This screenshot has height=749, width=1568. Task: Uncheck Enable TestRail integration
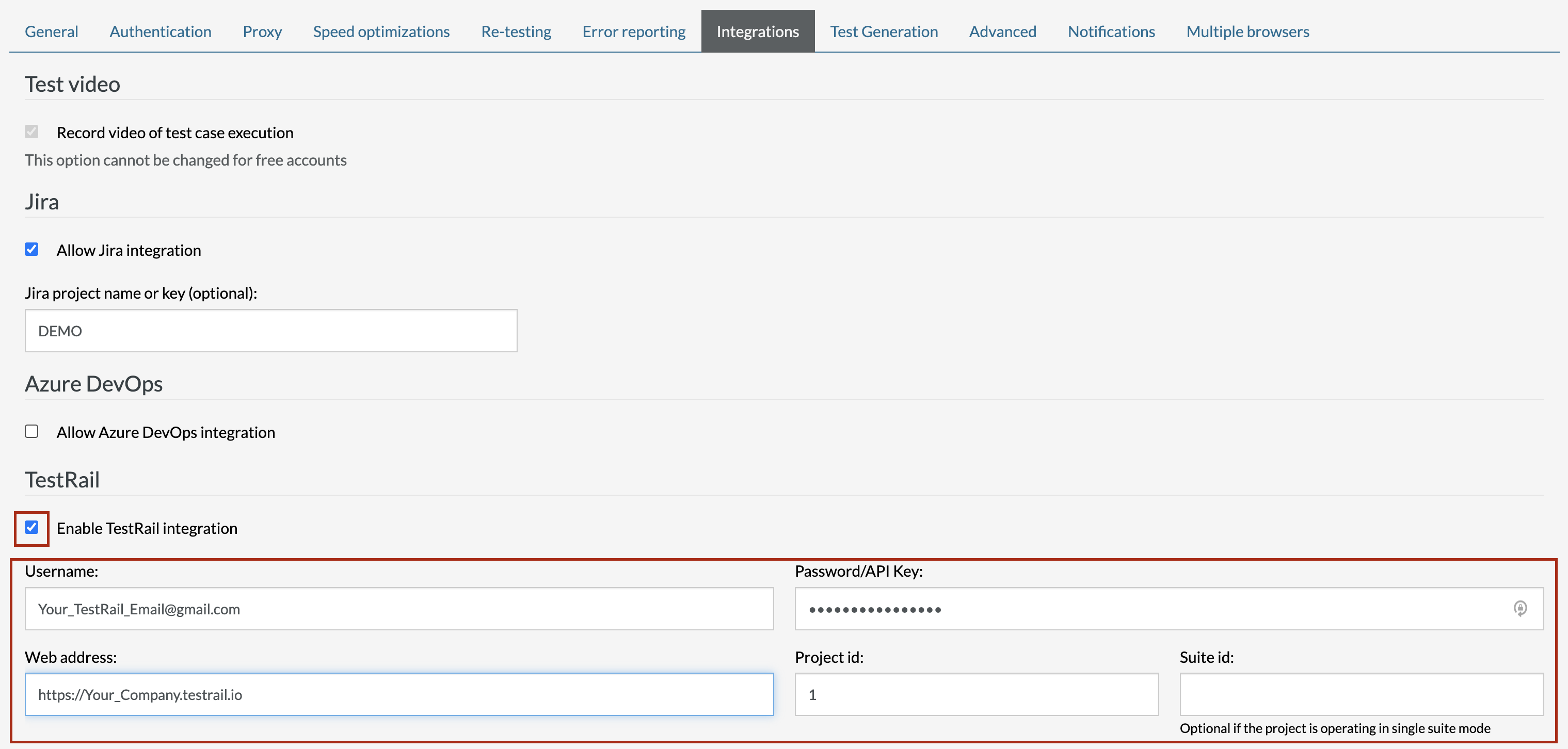coord(31,528)
